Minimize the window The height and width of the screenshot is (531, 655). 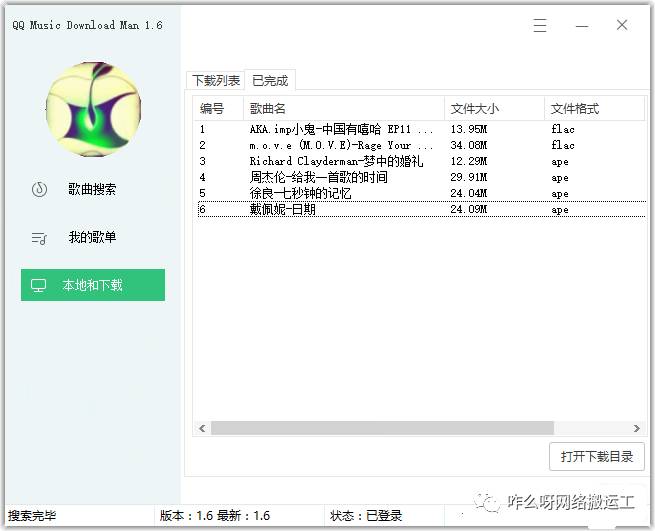582,26
